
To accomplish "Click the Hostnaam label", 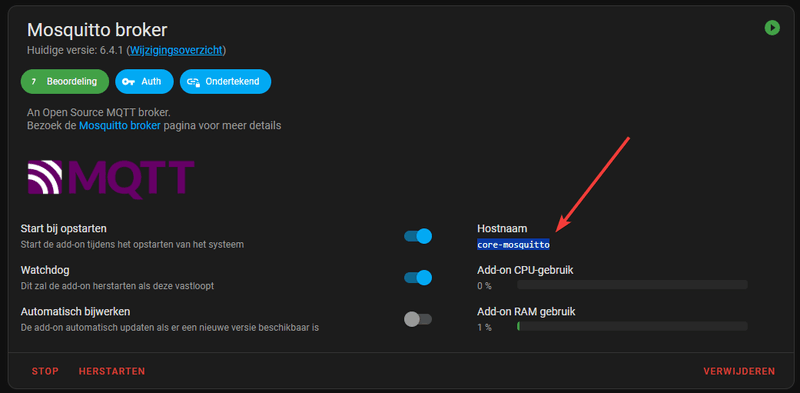I will [502, 228].
